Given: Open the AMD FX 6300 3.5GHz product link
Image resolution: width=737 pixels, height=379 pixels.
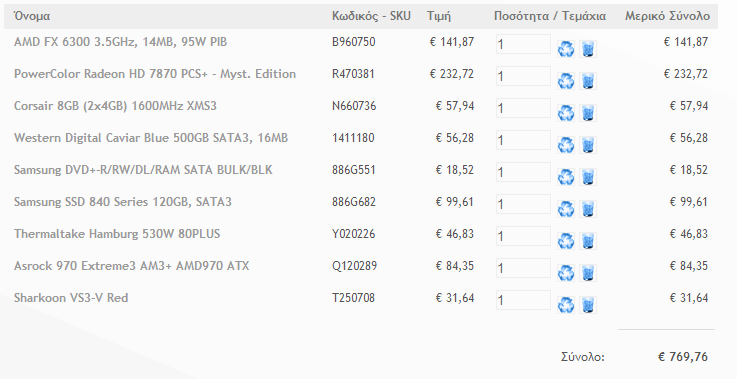Looking at the screenshot, I should pyautogui.click(x=120, y=42).
